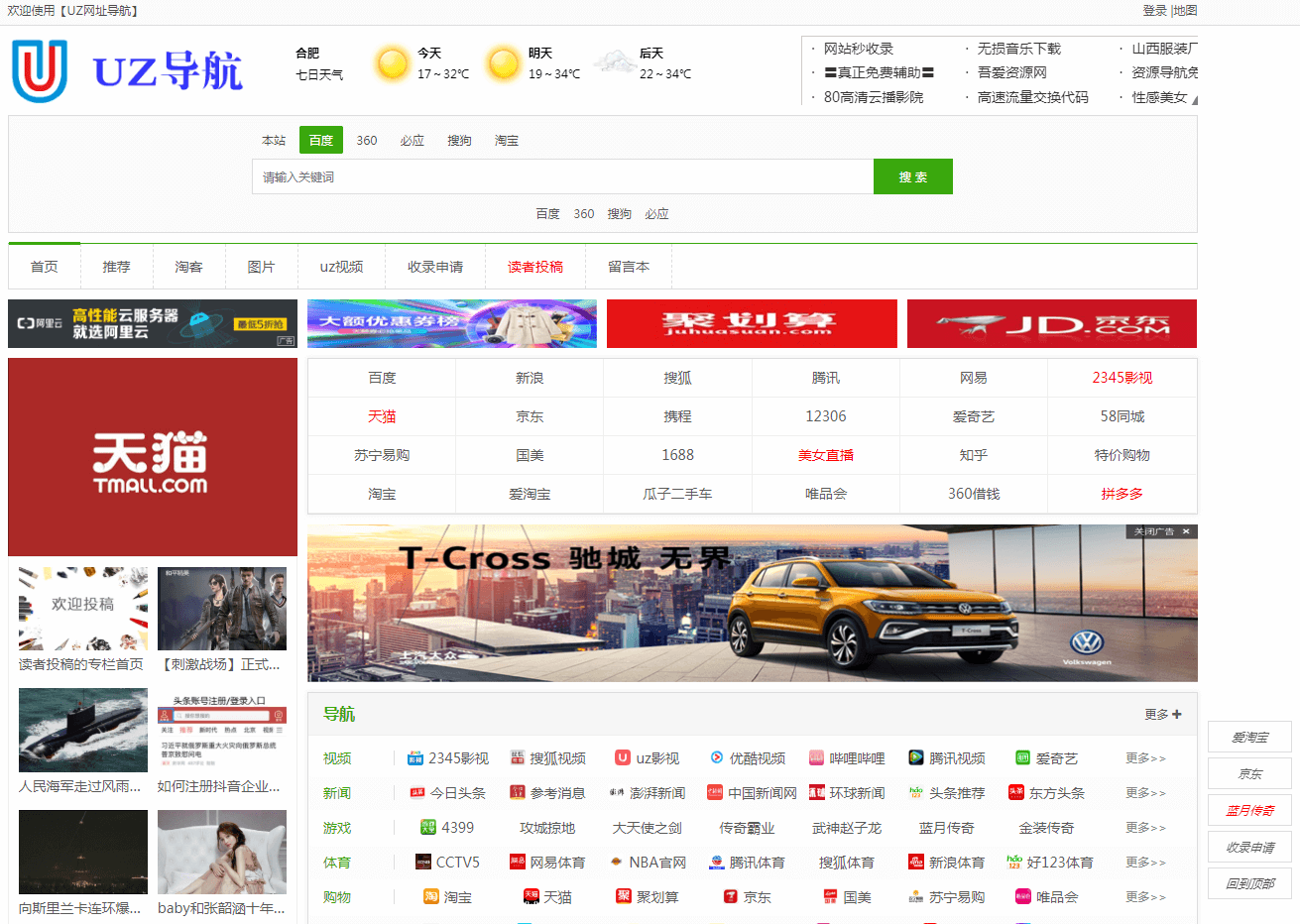
Task: Expand the 导航 section with 更多+
Action: [1161, 714]
